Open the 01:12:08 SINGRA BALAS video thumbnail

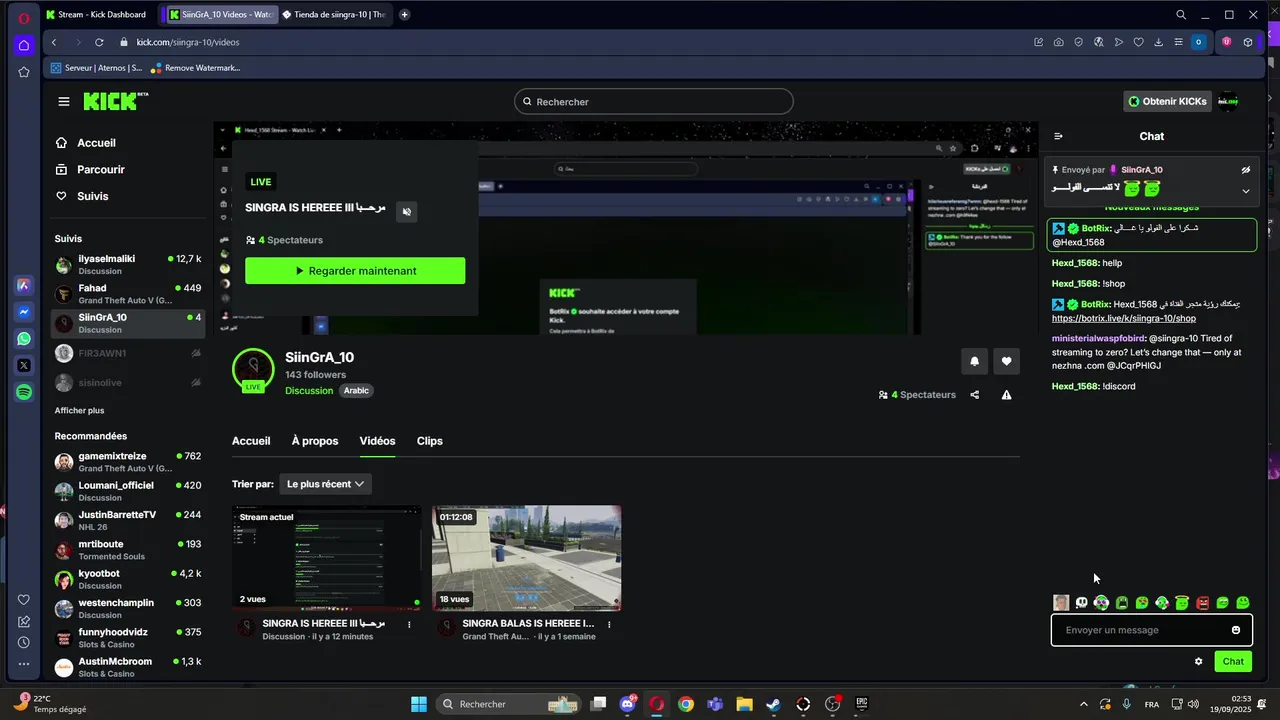(x=527, y=558)
